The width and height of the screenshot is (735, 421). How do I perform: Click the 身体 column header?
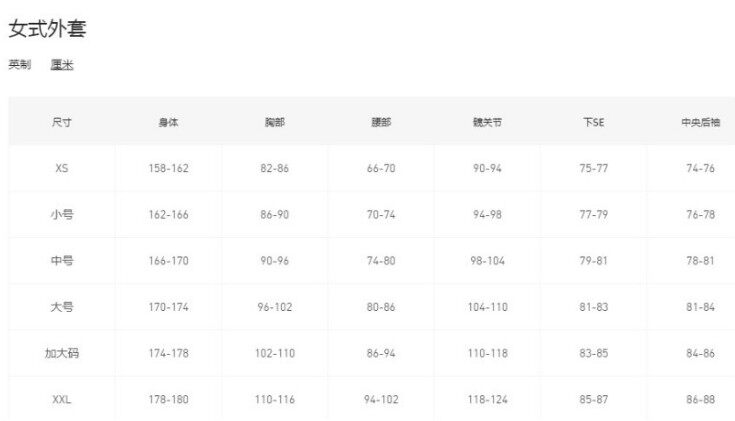pos(168,123)
